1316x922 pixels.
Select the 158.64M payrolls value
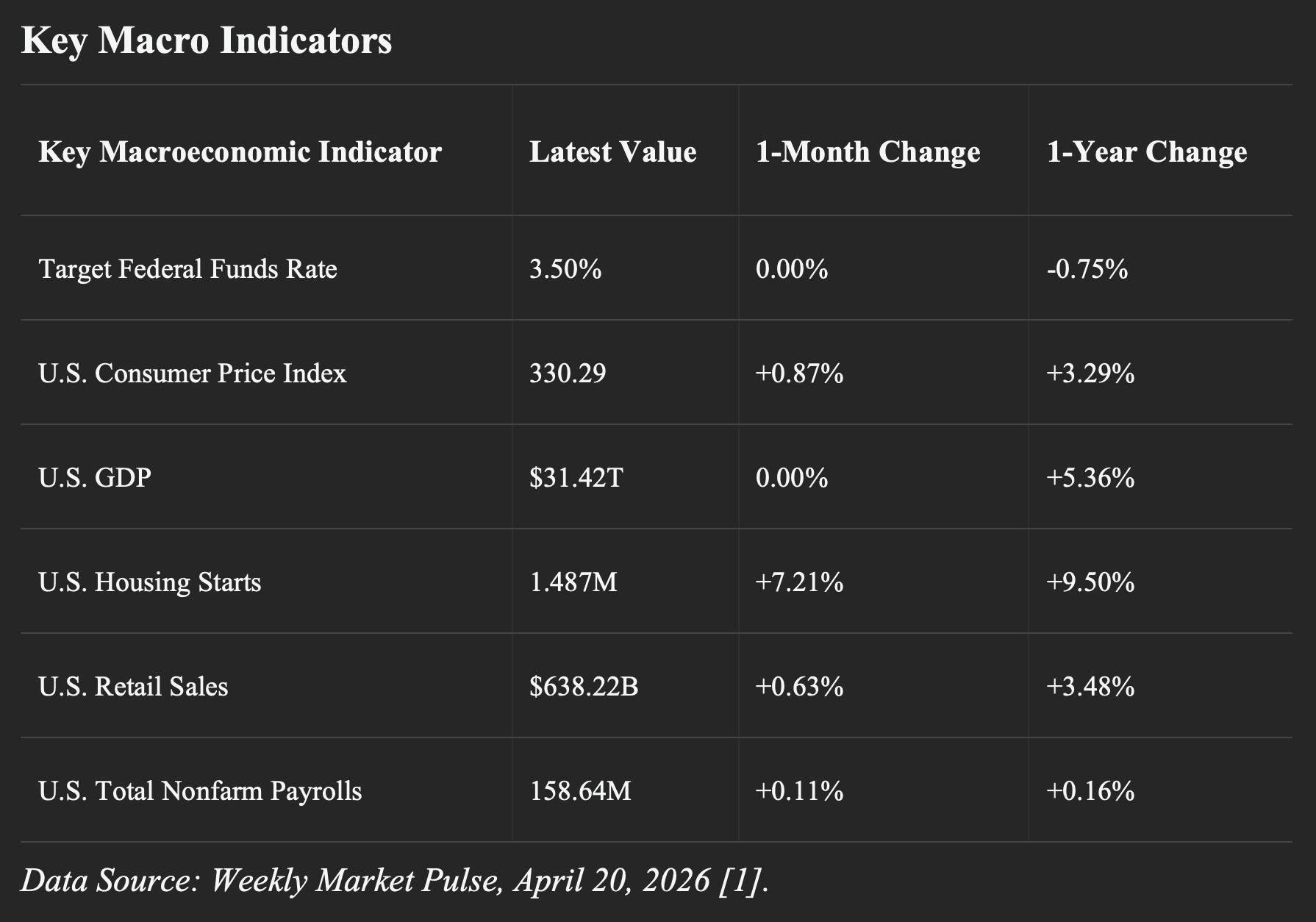pyautogui.click(x=580, y=791)
